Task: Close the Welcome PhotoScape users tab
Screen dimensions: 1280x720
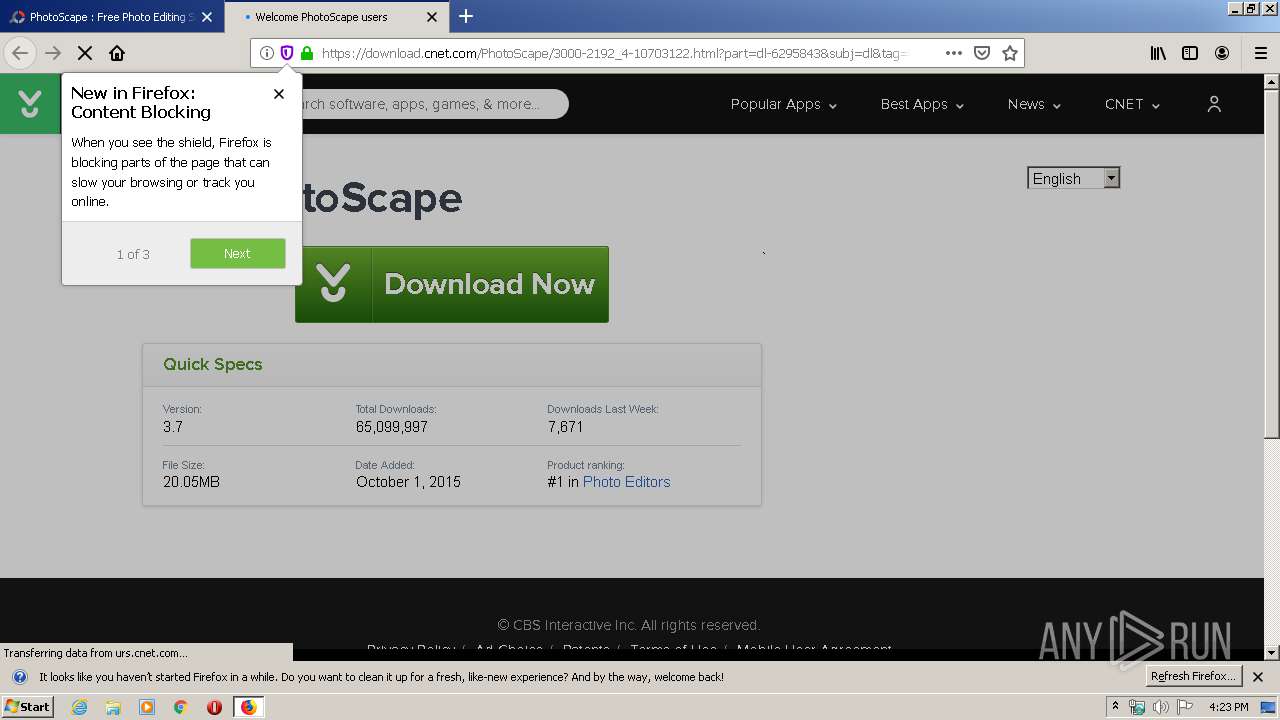Action: [432, 17]
